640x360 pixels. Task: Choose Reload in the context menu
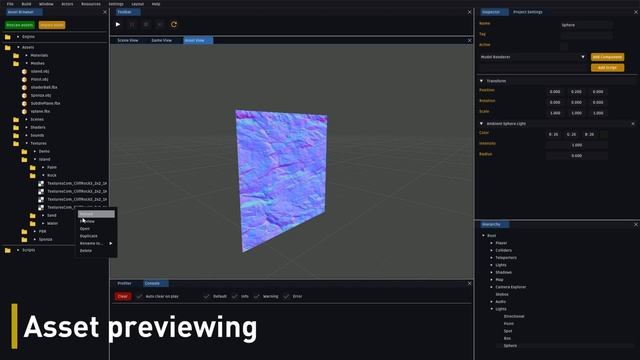point(96,214)
